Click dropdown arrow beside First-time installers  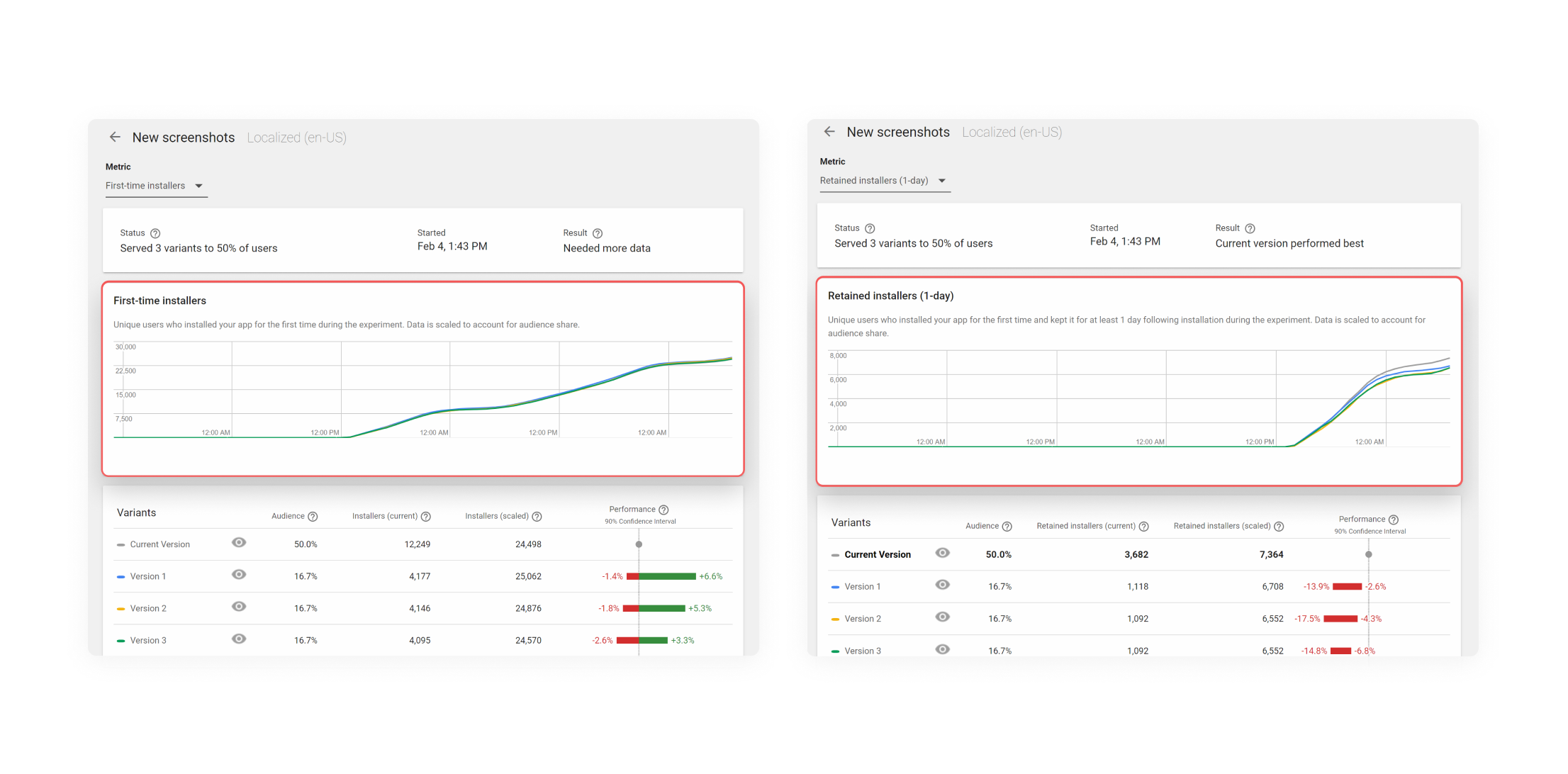coord(199,186)
